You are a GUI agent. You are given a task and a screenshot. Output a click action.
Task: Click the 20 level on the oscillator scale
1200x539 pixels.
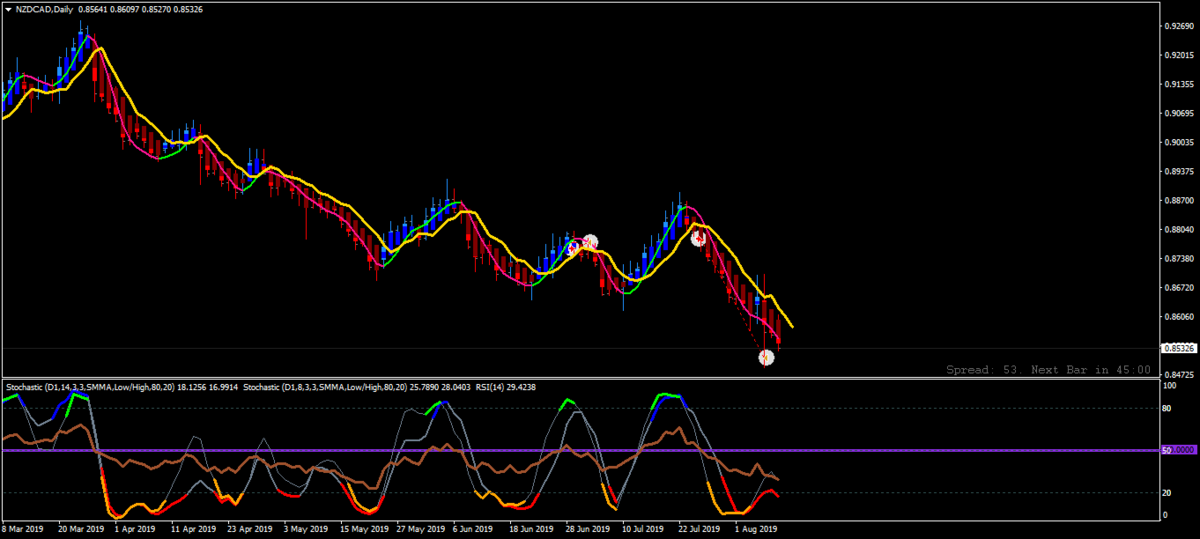(x=1167, y=493)
